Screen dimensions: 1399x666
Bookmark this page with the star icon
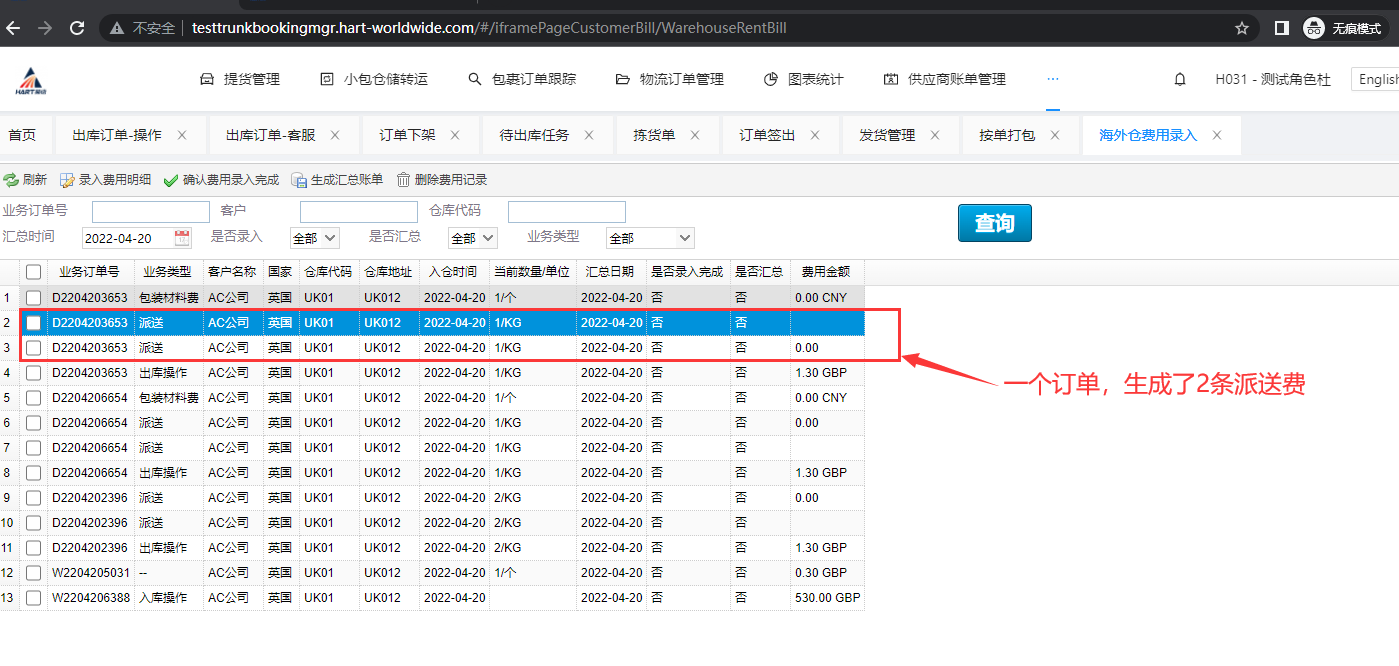pyautogui.click(x=1242, y=28)
